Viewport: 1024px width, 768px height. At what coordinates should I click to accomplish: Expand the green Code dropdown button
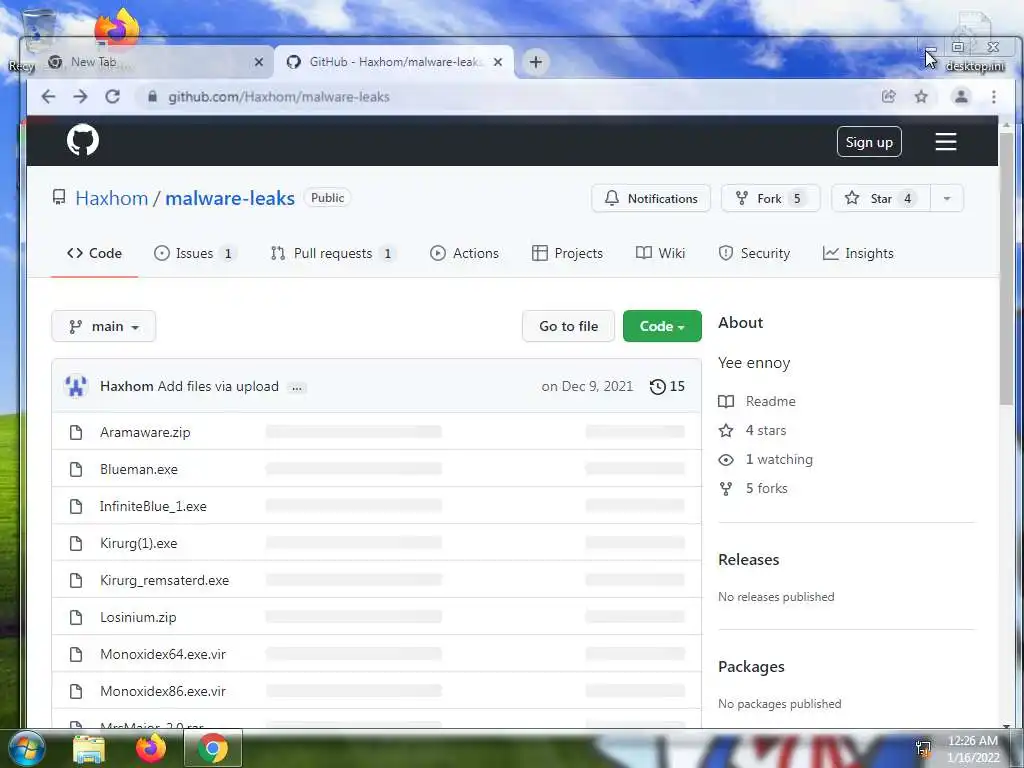[662, 327]
